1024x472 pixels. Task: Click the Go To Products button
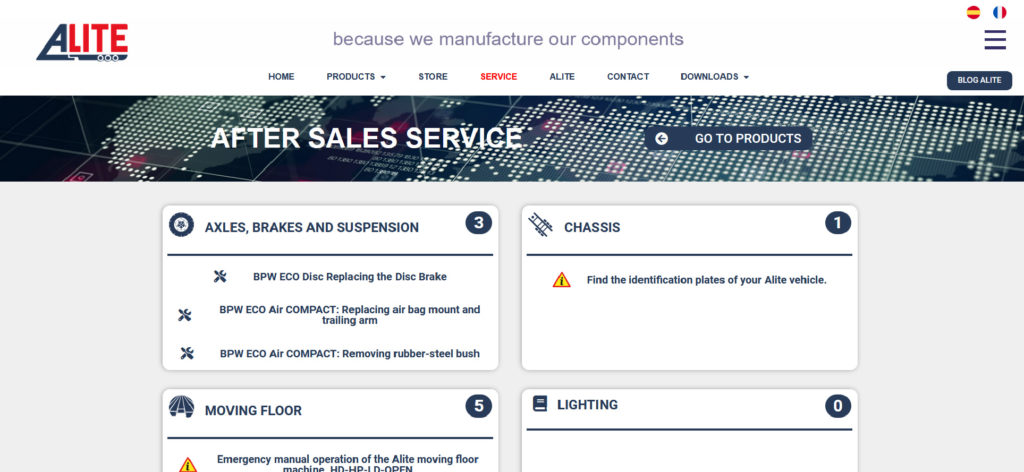coord(728,138)
